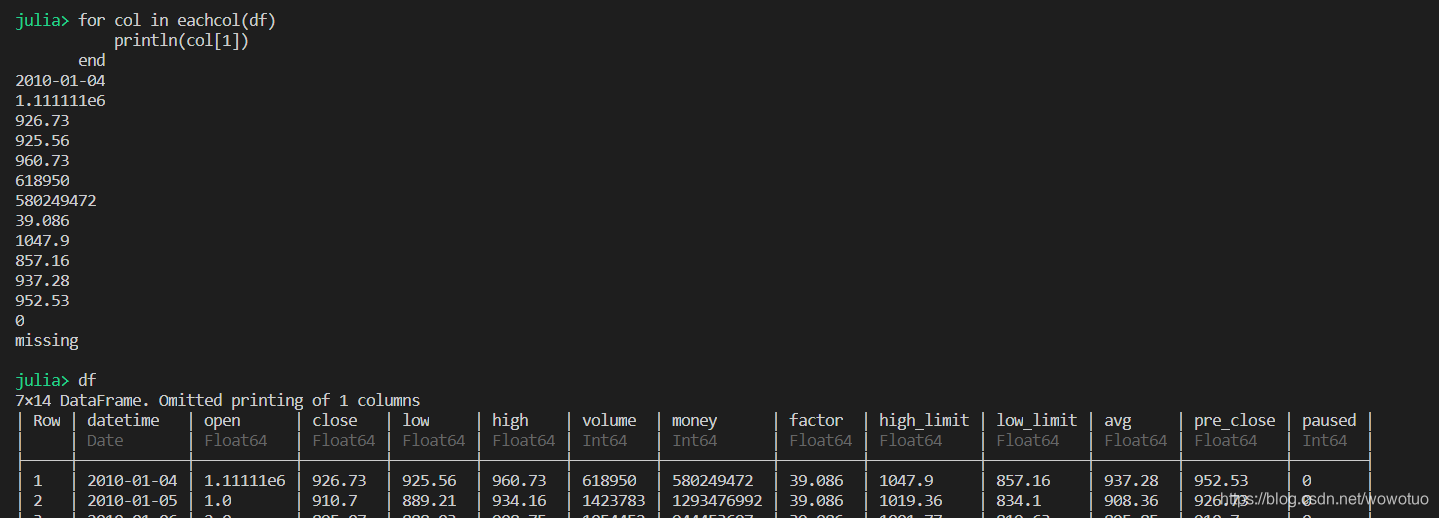
Task: Click the '934.16' high cell in row 2
Action: (x=519, y=500)
